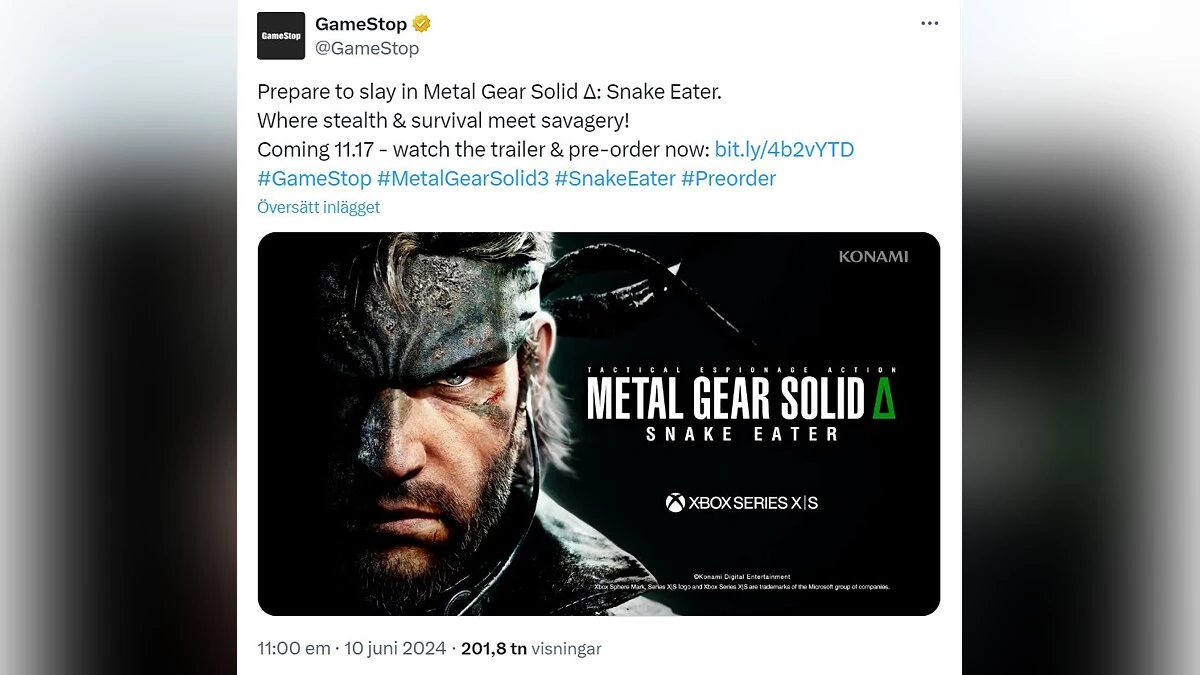
Task: Click the #Preorder hashtag
Action: pyautogui.click(x=728, y=179)
